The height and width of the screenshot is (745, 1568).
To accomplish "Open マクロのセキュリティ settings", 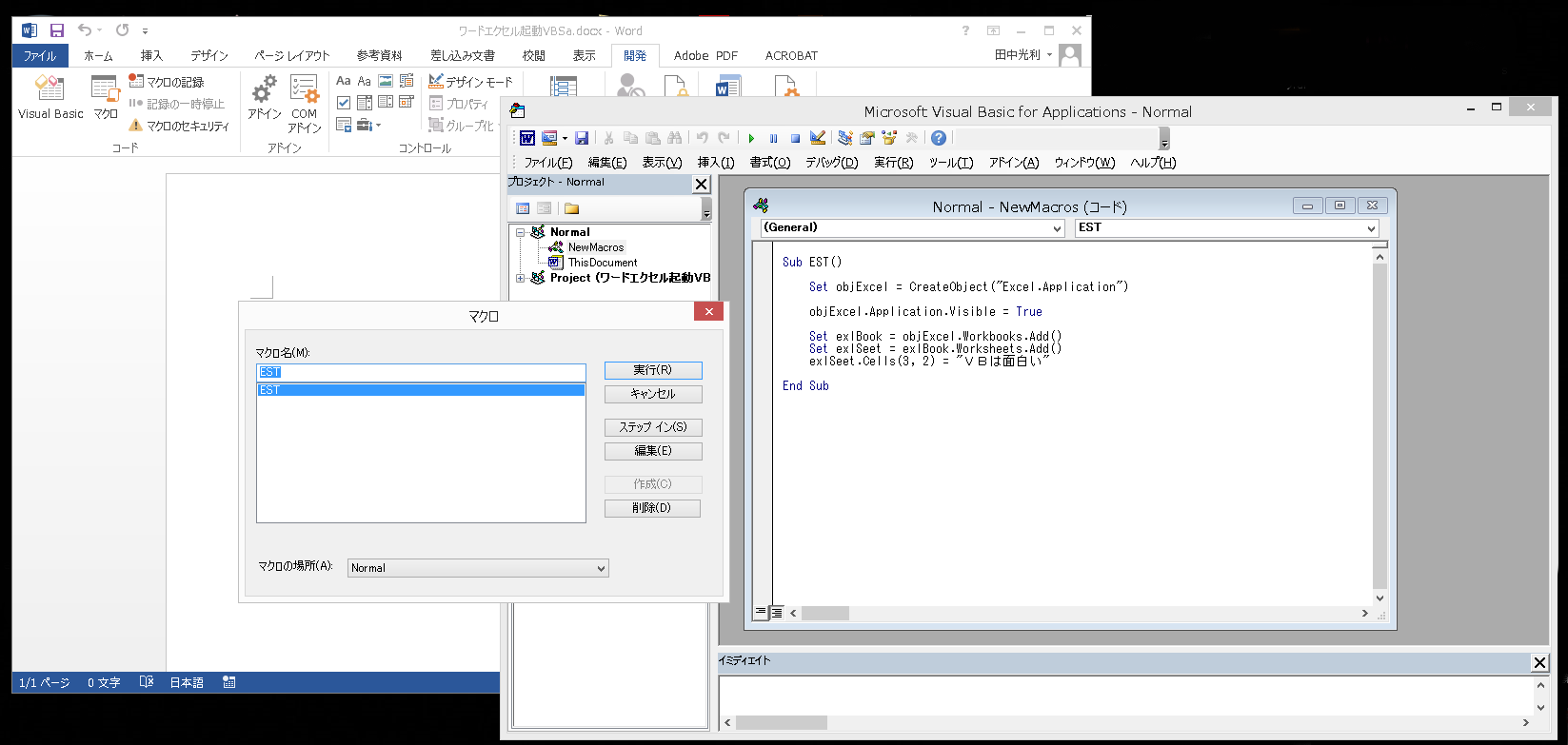I will coord(179,126).
